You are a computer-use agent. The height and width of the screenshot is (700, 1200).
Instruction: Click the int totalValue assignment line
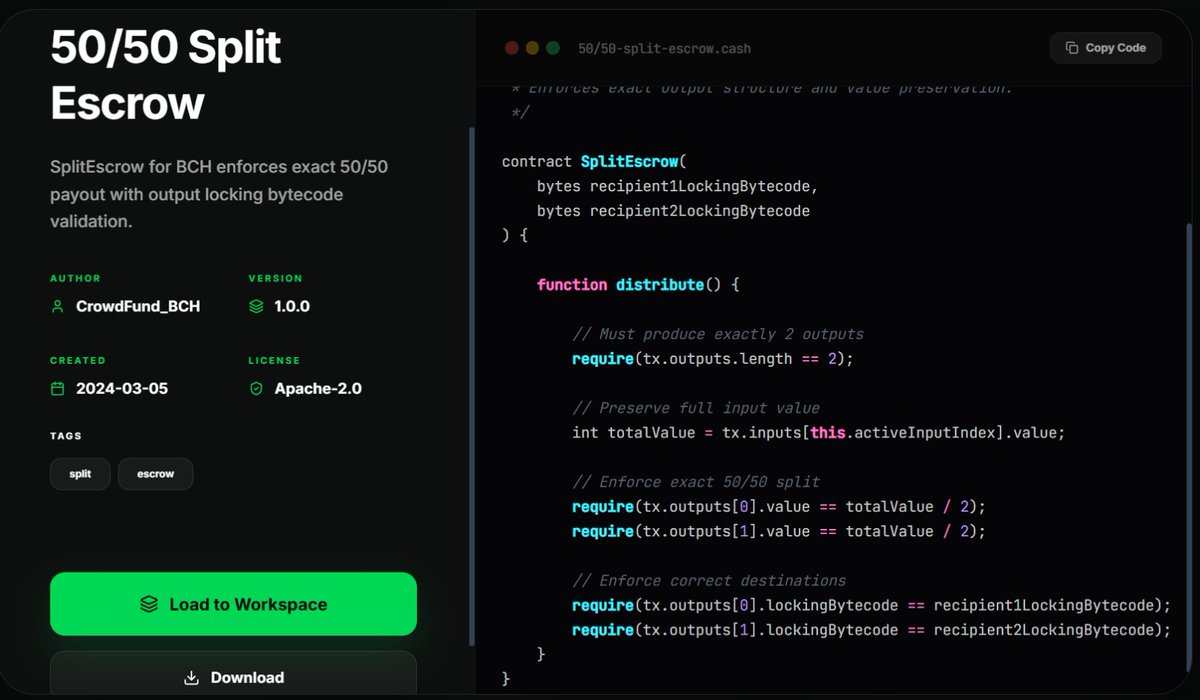click(x=819, y=433)
